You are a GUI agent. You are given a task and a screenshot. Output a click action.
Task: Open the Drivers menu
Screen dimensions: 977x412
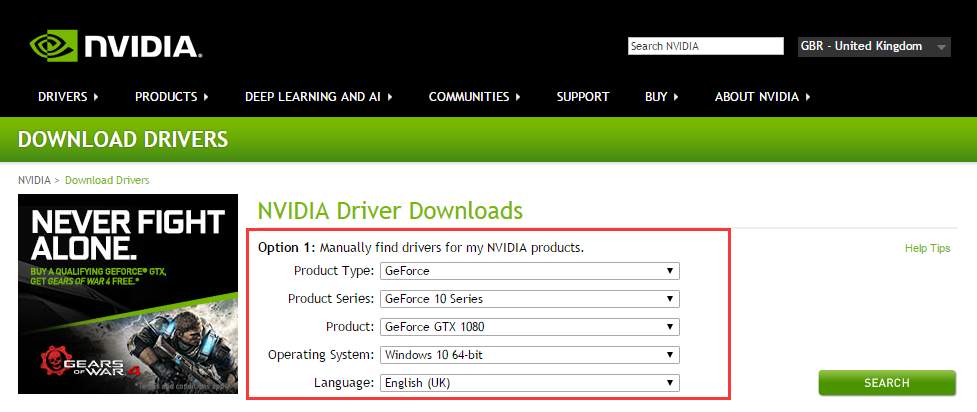coord(68,97)
